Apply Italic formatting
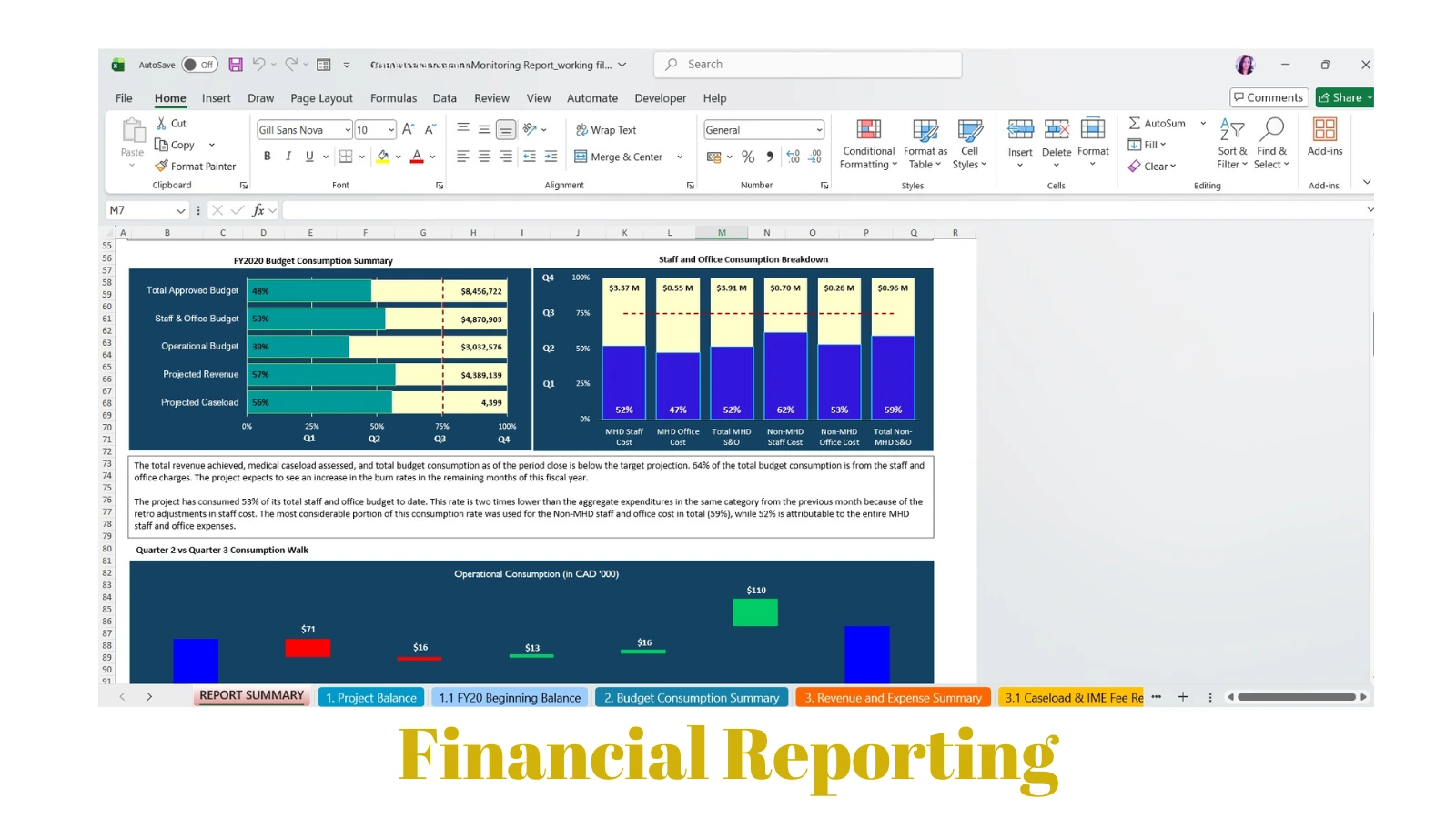The image size is (1456, 819). pos(288,157)
